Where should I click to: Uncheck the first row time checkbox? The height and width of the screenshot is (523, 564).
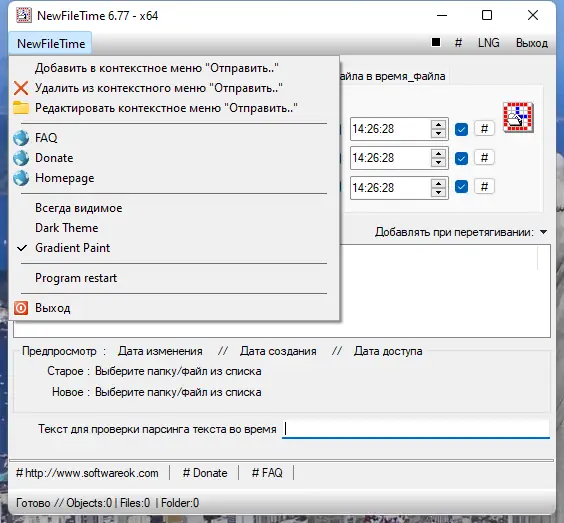[461, 129]
